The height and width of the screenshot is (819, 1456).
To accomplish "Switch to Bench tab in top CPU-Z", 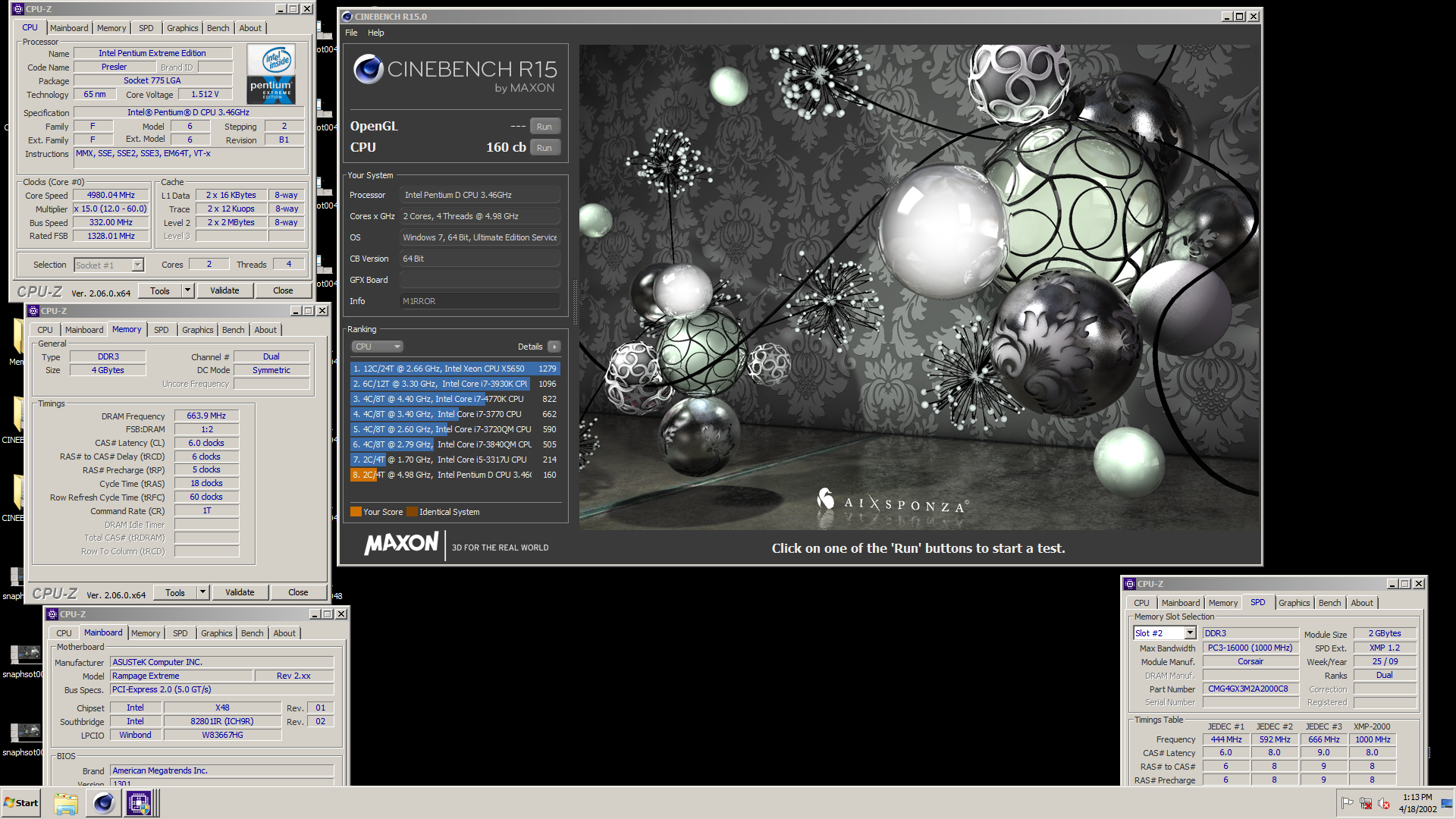I will point(218,28).
